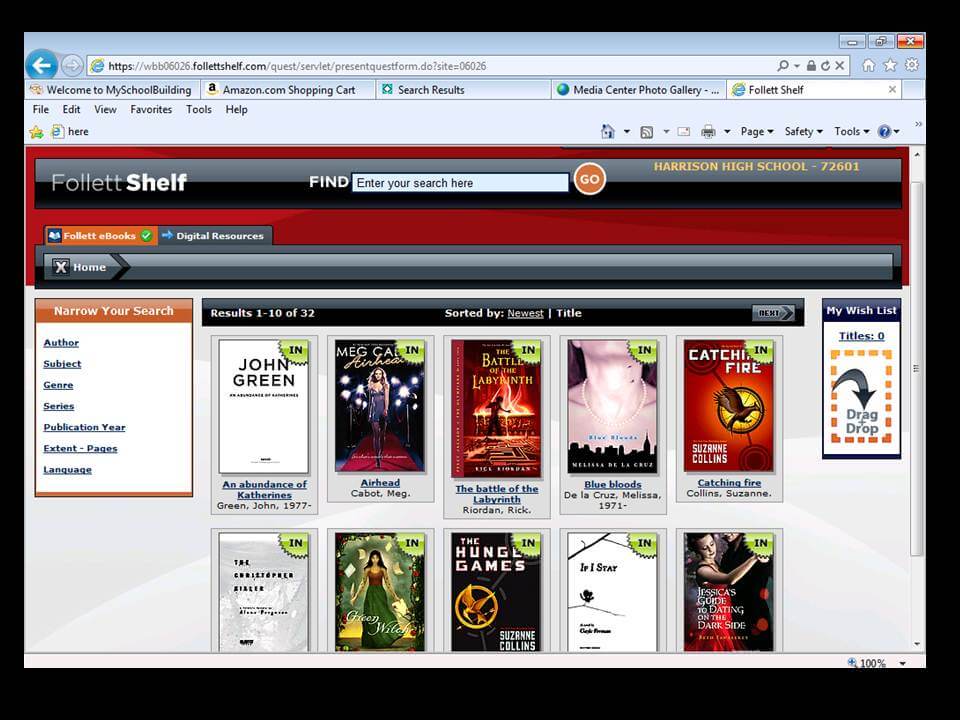
Task: Narrow search by Series
Action: click(x=59, y=406)
